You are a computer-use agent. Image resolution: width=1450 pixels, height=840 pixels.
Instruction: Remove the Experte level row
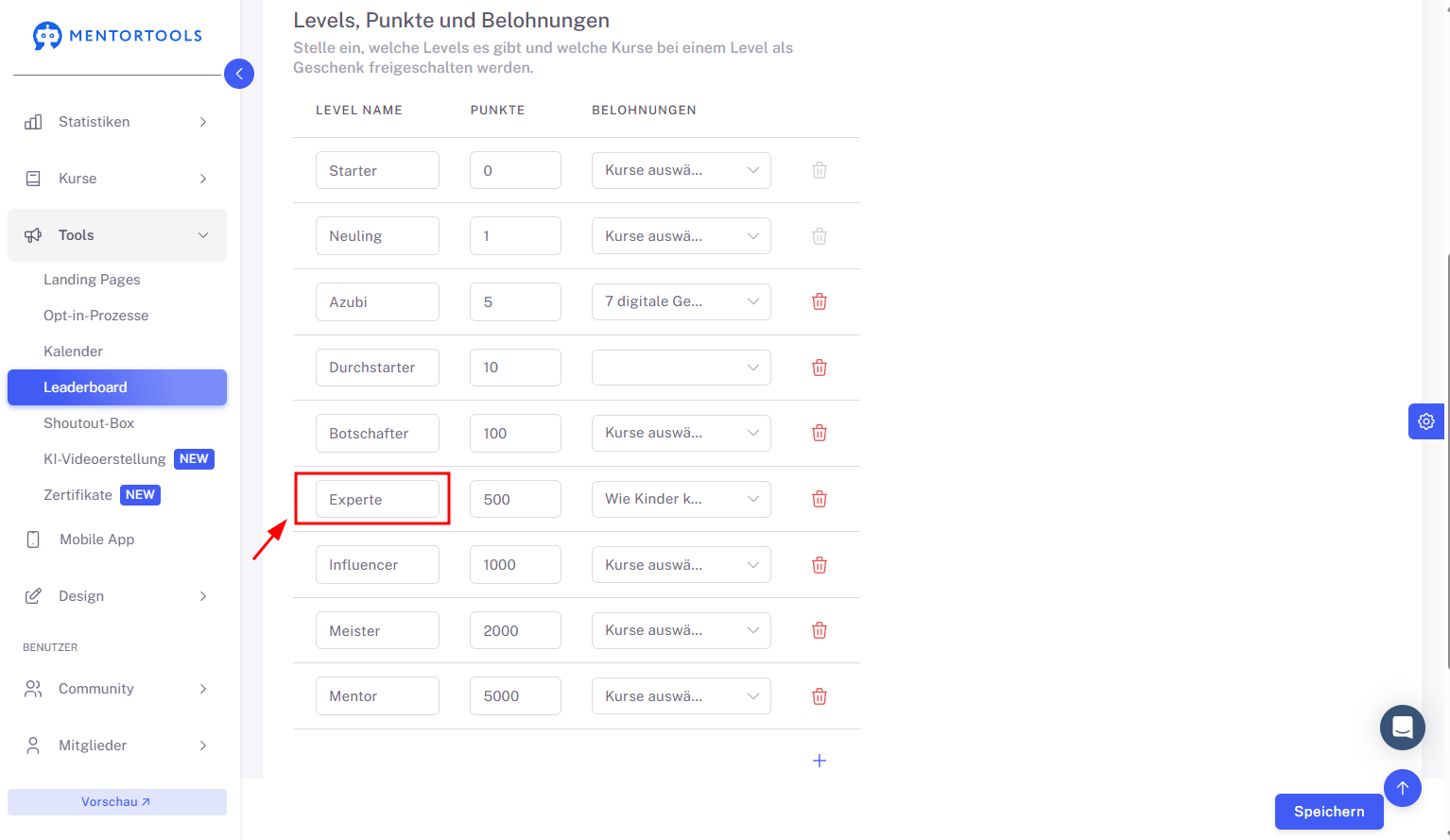(820, 499)
